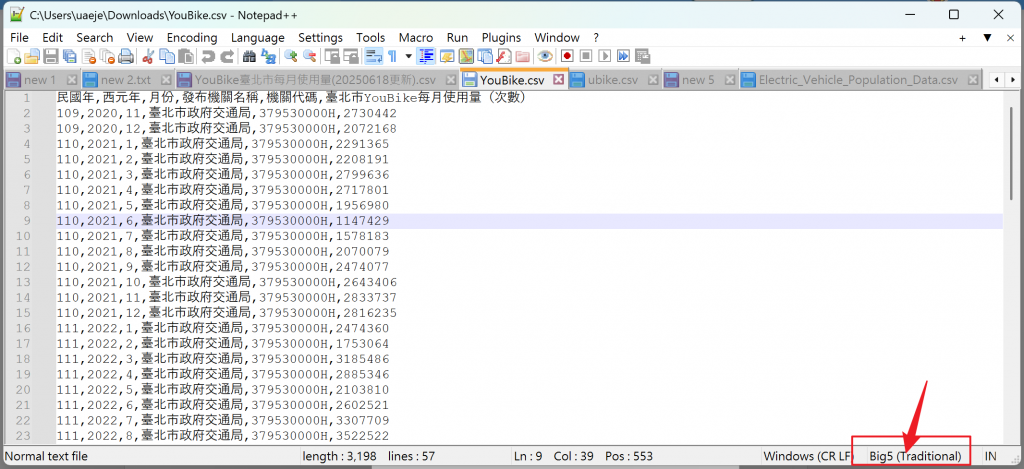1024x469 pixels.
Task: Switch to the new 2.txt tab
Action: [126, 80]
